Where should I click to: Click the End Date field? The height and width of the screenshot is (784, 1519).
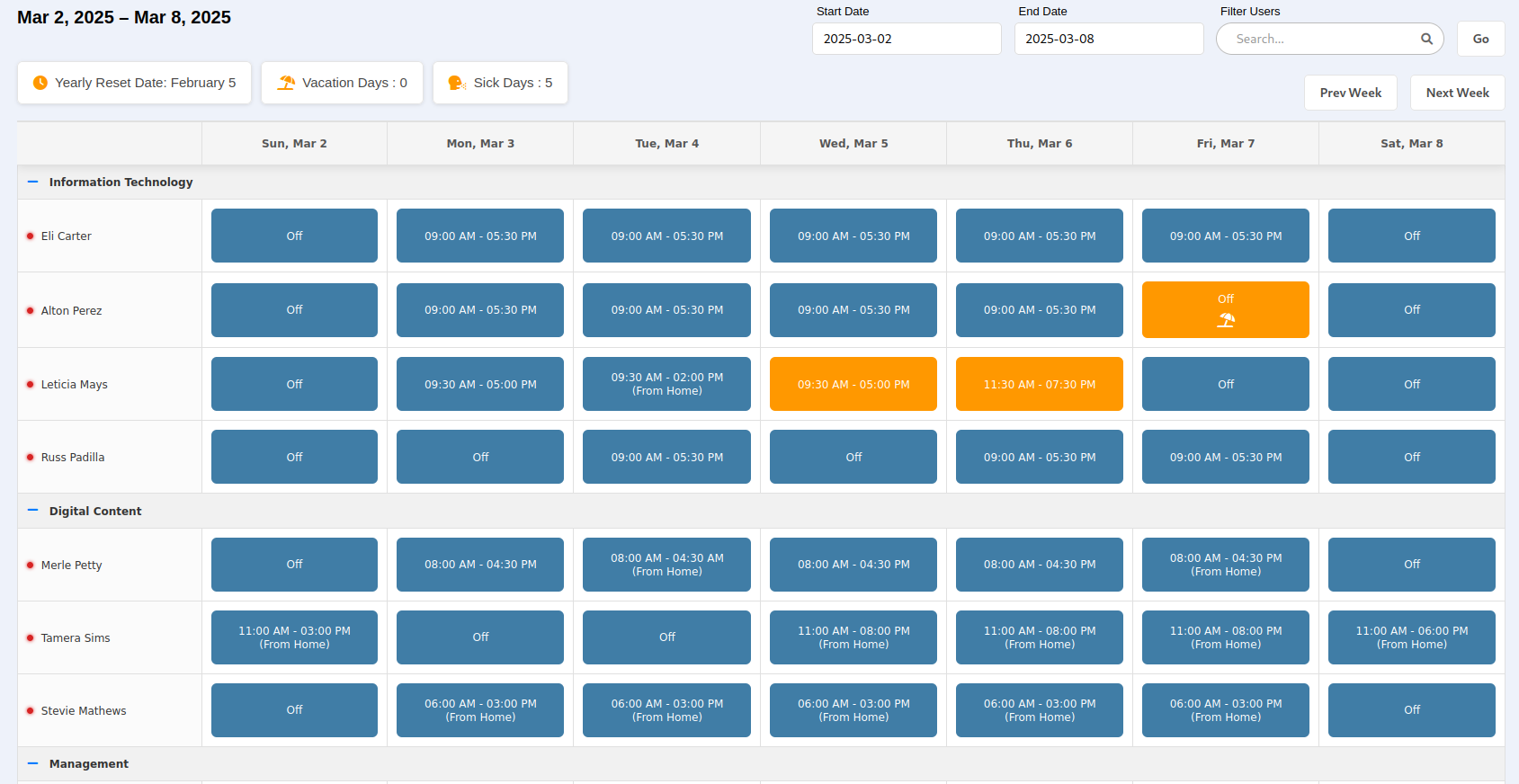coord(1109,39)
